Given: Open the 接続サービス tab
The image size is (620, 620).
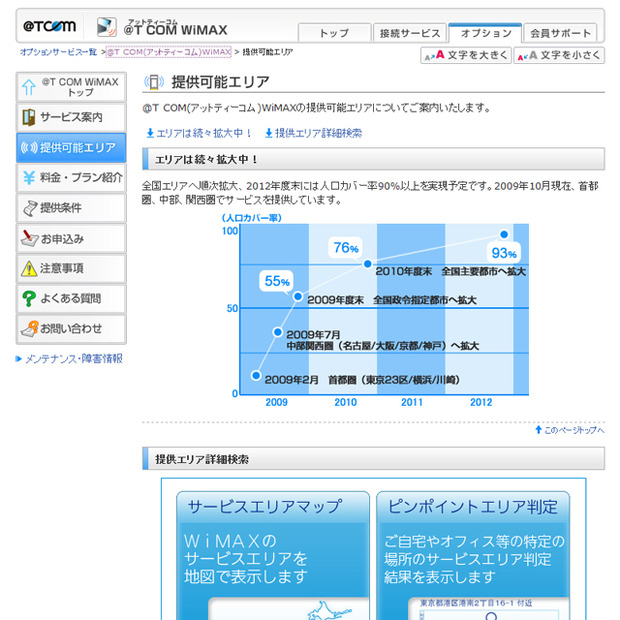Looking at the screenshot, I should [410, 33].
